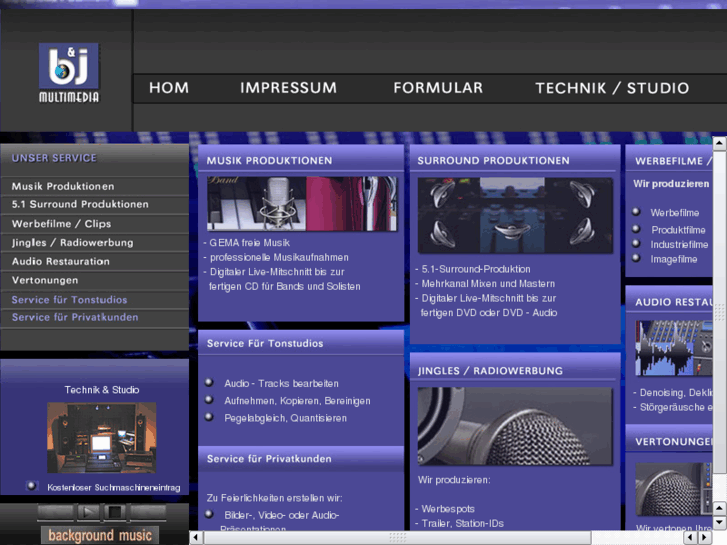Screen dimensions: 727x545
Task: Open the Formular navigation item
Action: click(x=437, y=88)
